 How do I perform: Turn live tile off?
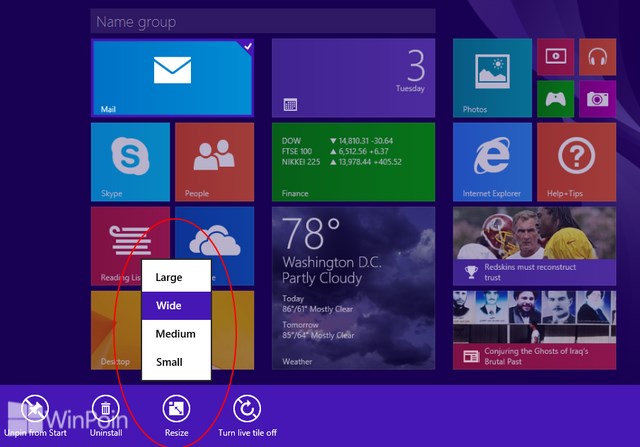(247, 416)
